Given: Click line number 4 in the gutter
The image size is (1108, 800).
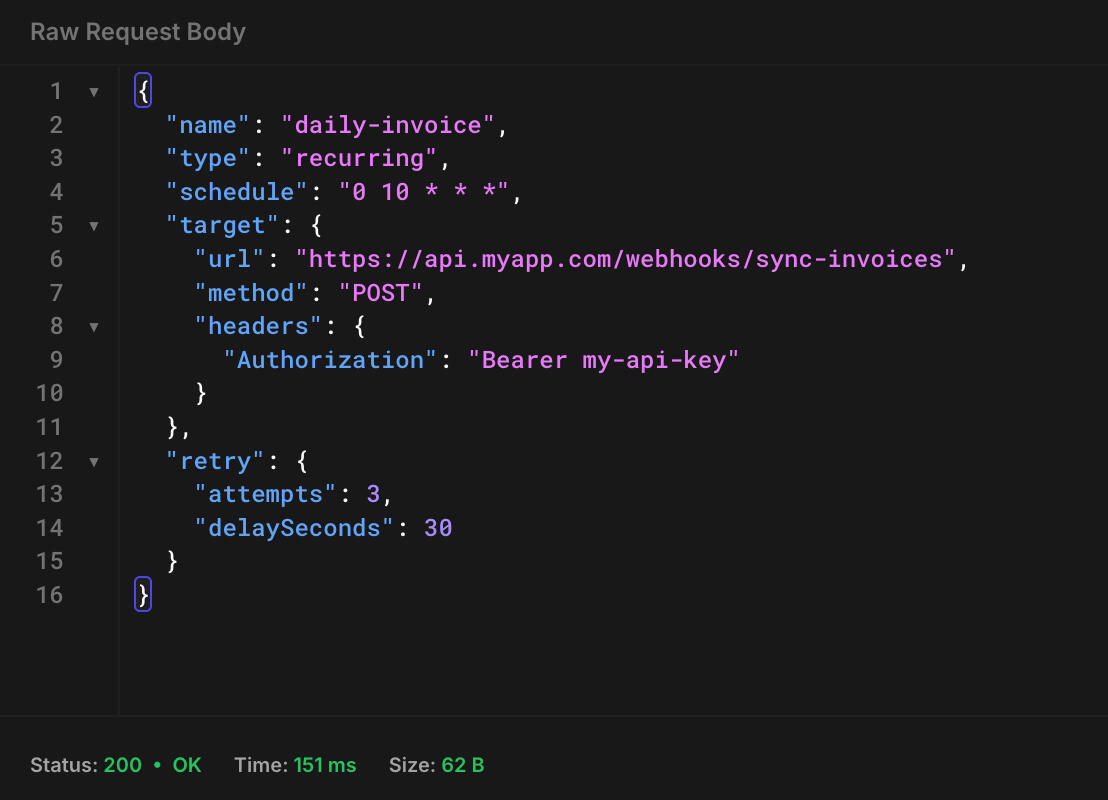Looking at the screenshot, I should pos(56,192).
